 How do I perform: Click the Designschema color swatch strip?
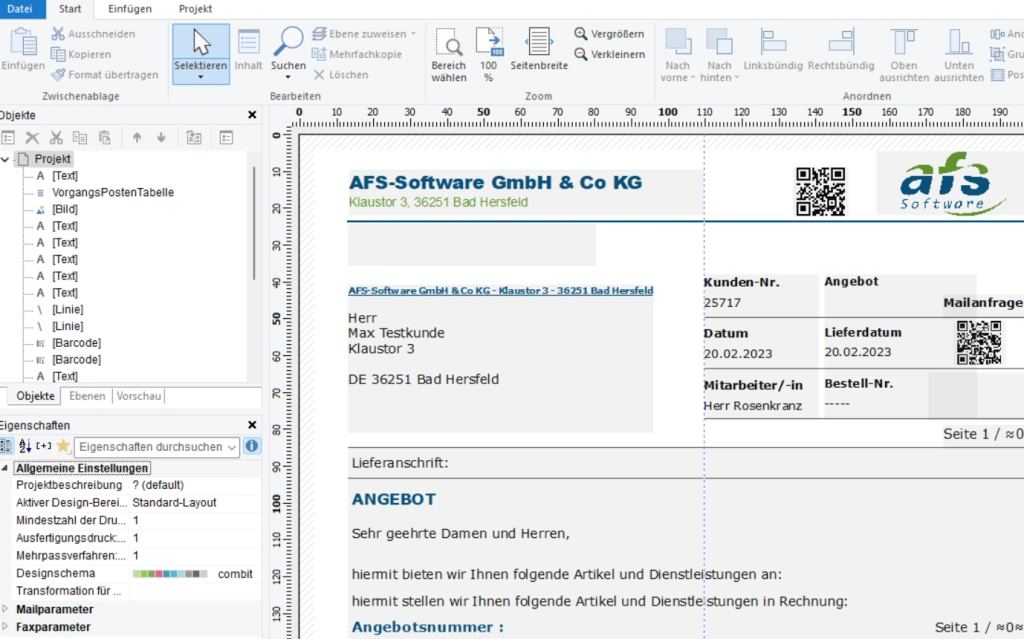[x=170, y=574]
